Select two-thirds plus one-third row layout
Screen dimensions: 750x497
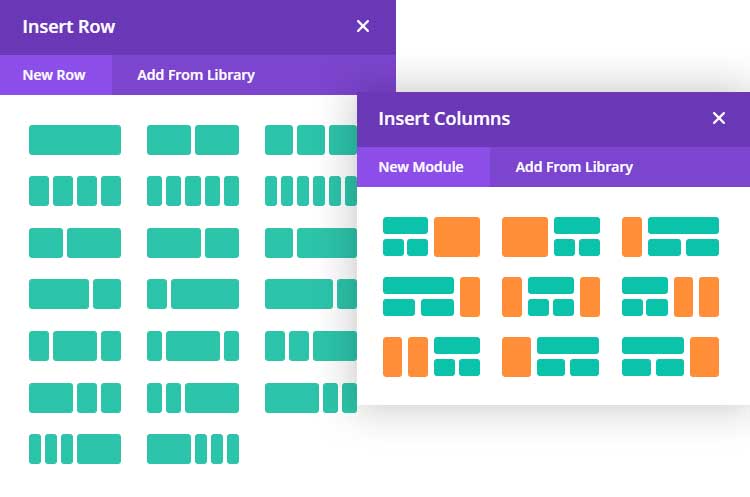click(75, 294)
